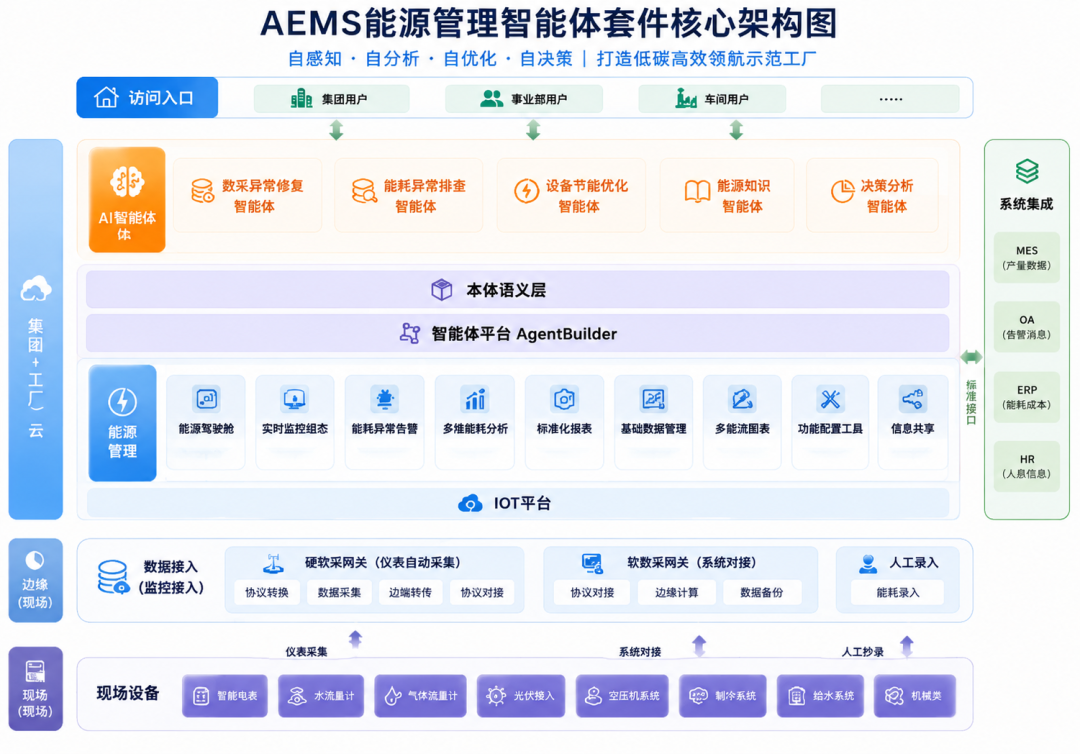Click the green 标准接口 double arrow
This screenshot has height=754, width=1080.
tap(971, 357)
